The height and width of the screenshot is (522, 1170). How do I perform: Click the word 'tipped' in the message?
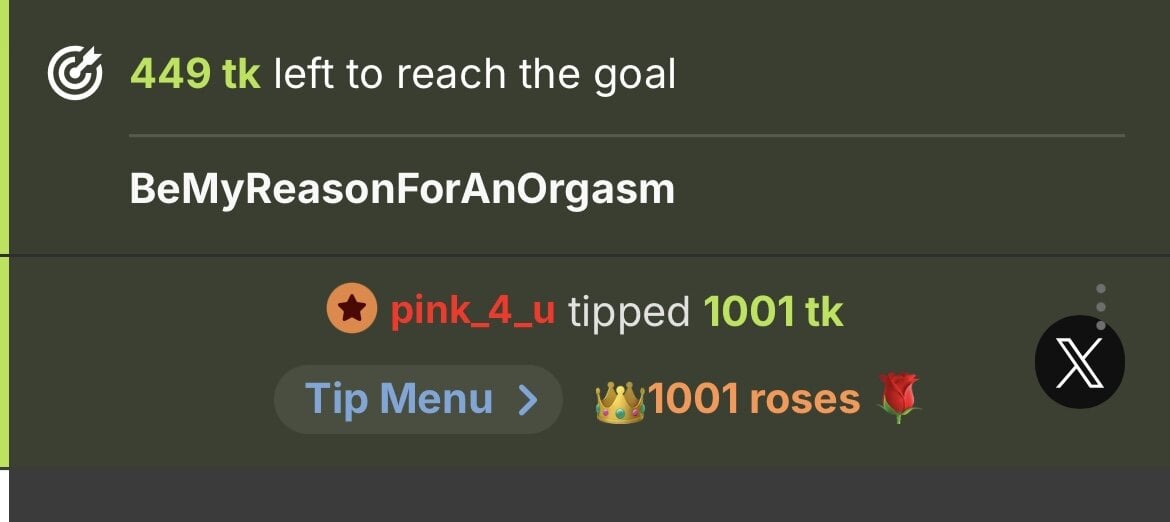[x=628, y=312]
